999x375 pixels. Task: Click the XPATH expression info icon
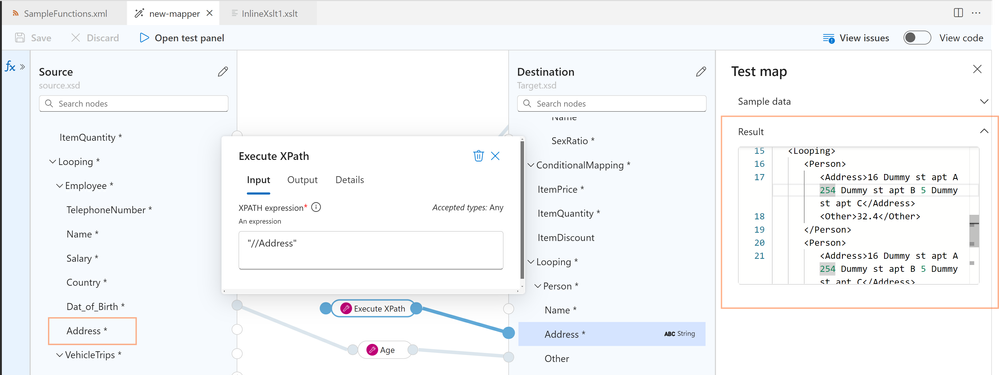[316, 208]
